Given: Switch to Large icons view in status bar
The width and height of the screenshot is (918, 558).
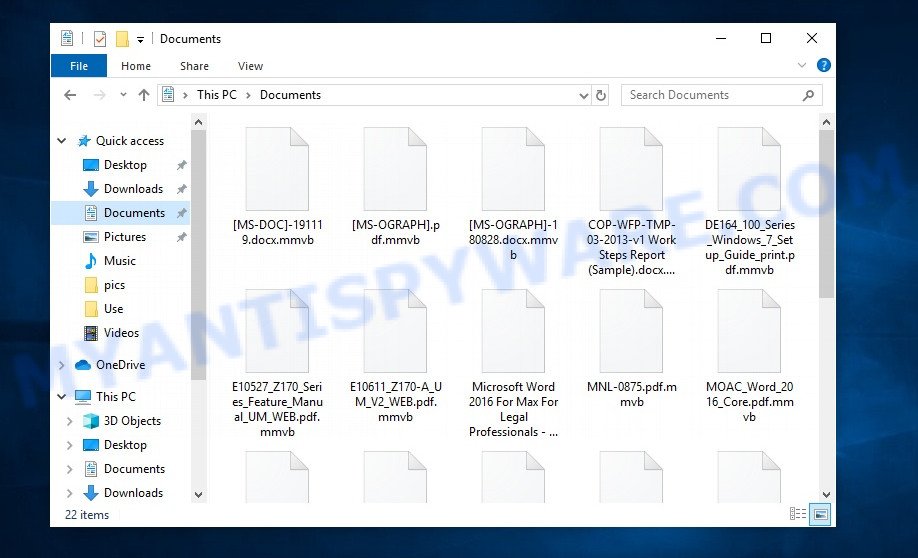Looking at the screenshot, I should pyautogui.click(x=820, y=515).
